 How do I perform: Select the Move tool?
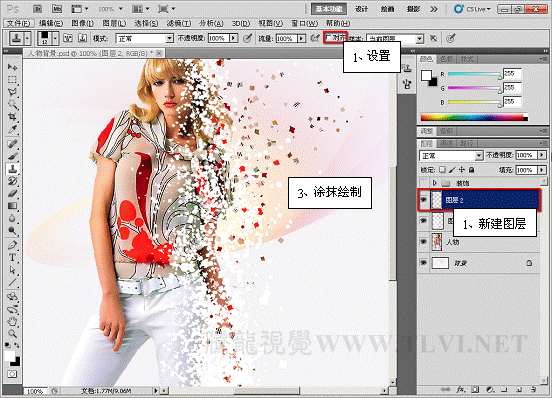12,67
